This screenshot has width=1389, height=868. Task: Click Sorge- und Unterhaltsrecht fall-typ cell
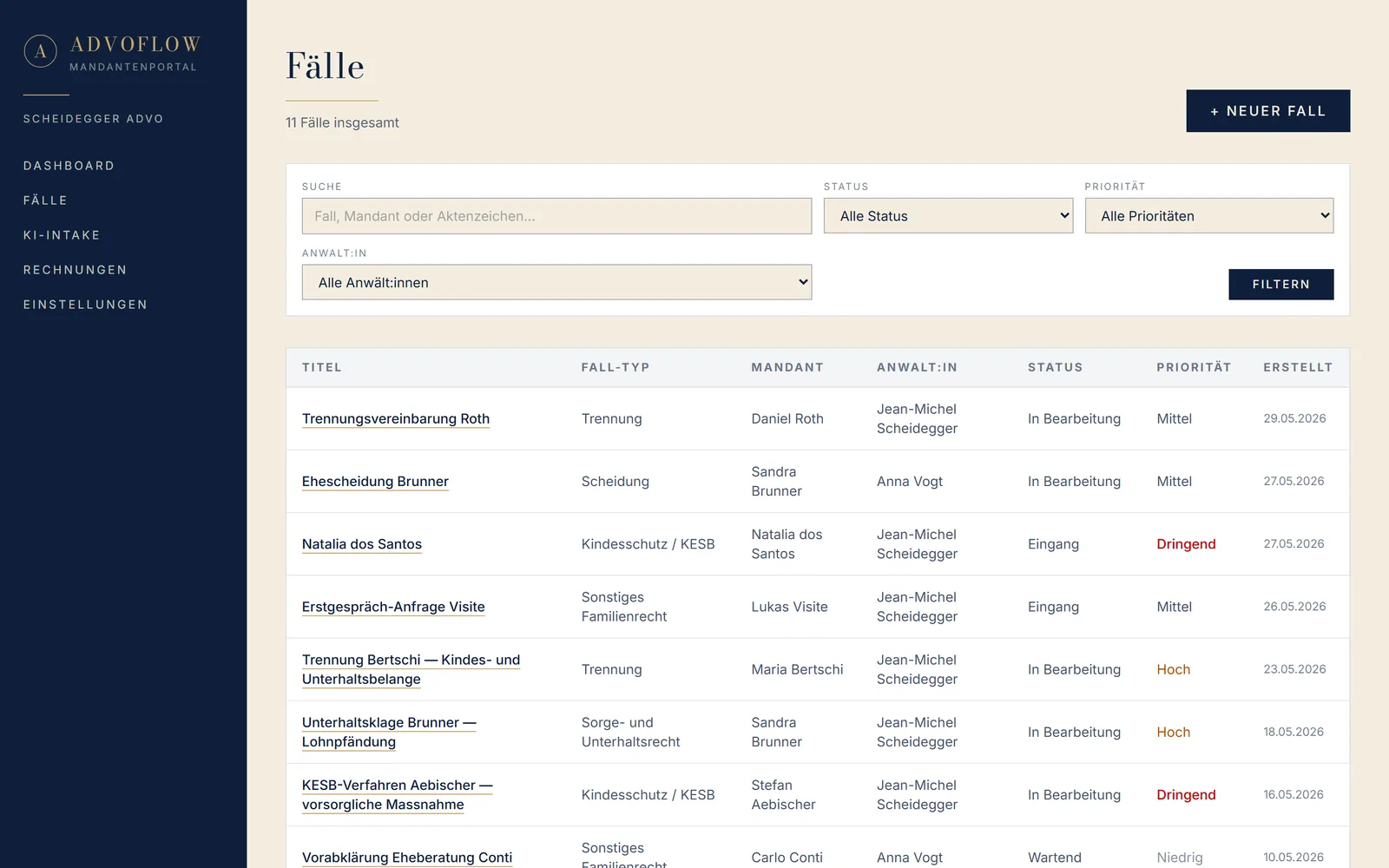pos(630,732)
